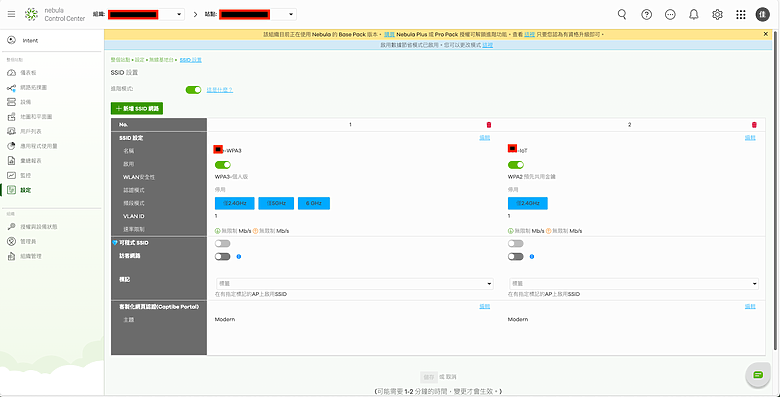This screenshot has width=780, height=397.
Task: Open 監控 in the sidebar
Action: click(x=25, y=176)
